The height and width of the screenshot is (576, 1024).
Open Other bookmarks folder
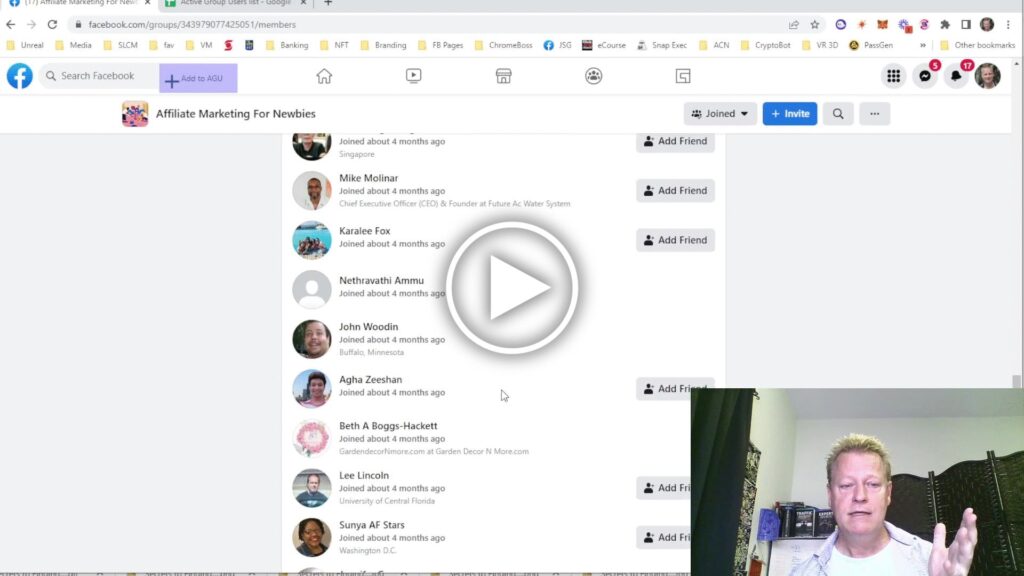[977, 46]
